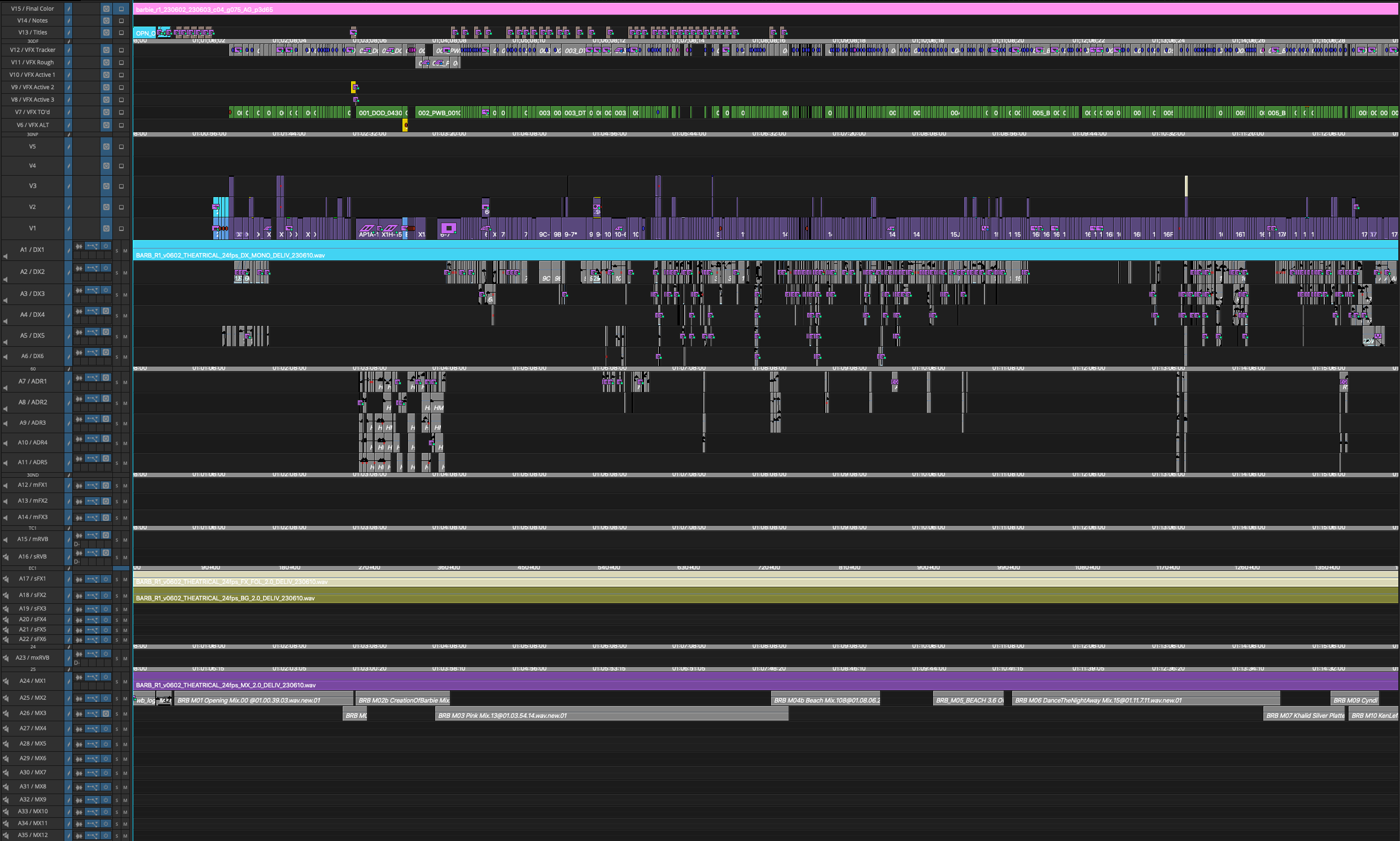This screenshot has width=1400, height=841.
Task: Solo the A17 / sFX1 track
Action: (x=117, y=579)
